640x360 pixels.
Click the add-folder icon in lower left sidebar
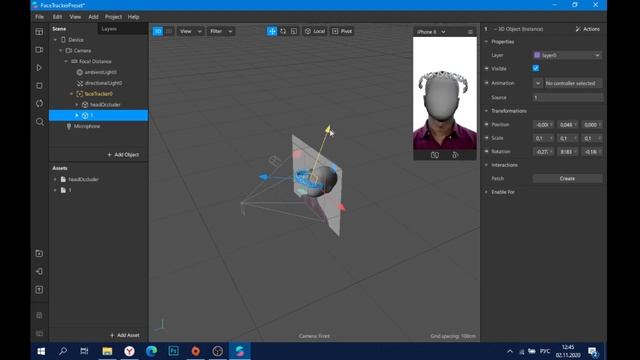39,253
